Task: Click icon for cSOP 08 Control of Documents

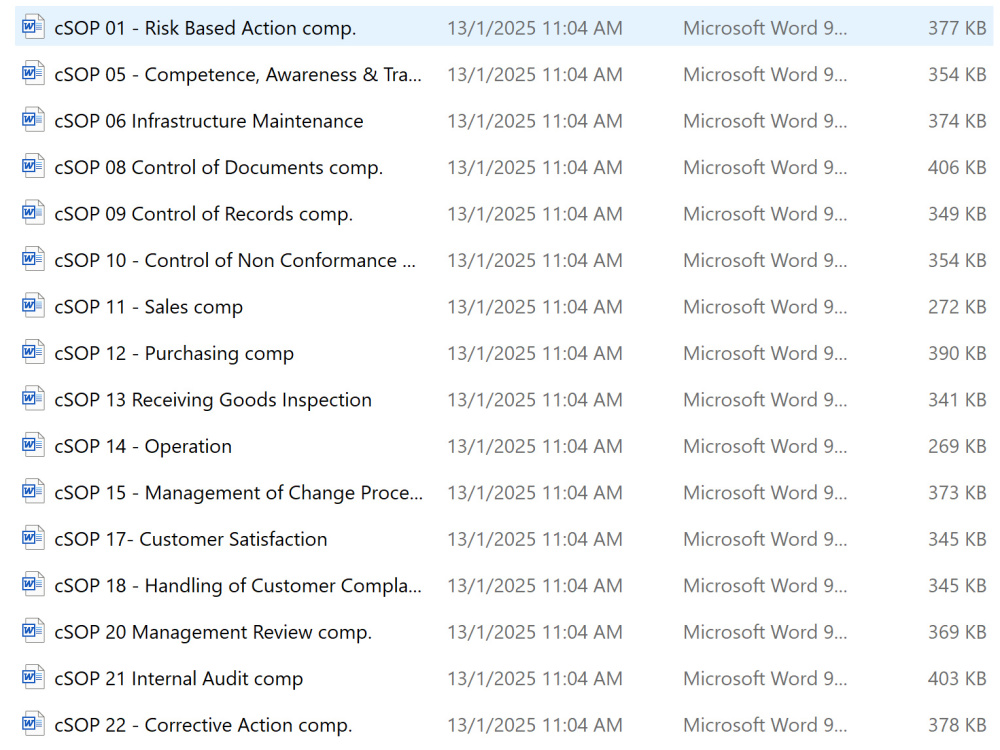Action: click(x=33, y=166)
